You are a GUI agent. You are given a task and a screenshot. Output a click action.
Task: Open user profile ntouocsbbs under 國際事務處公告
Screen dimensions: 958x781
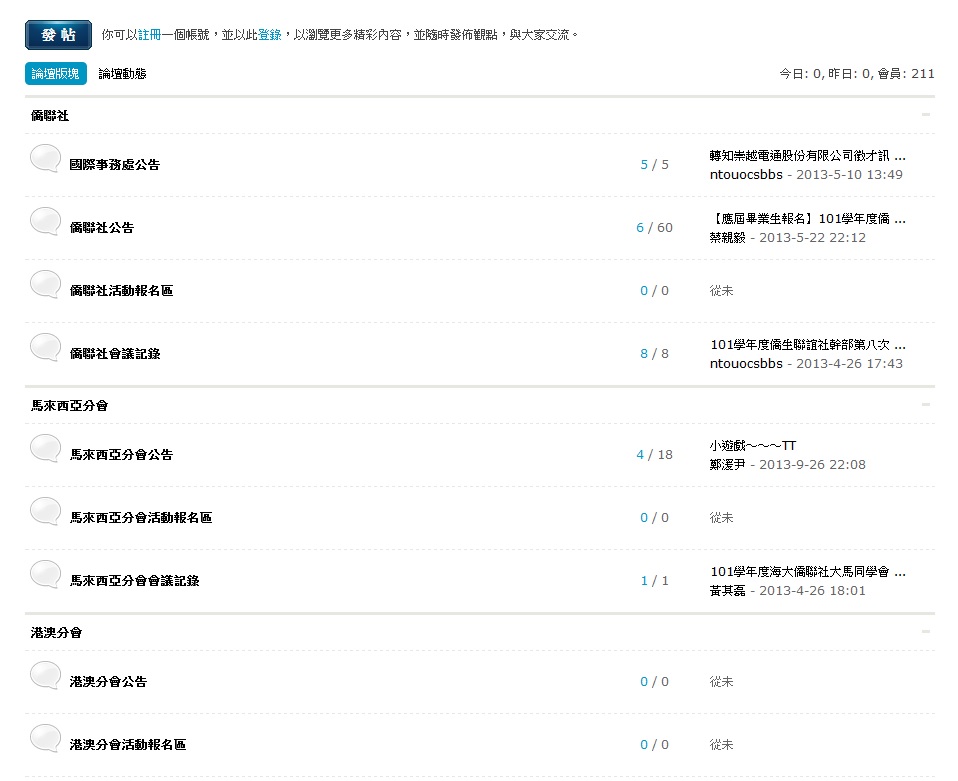pyautogui.click(x=746, y=175)
